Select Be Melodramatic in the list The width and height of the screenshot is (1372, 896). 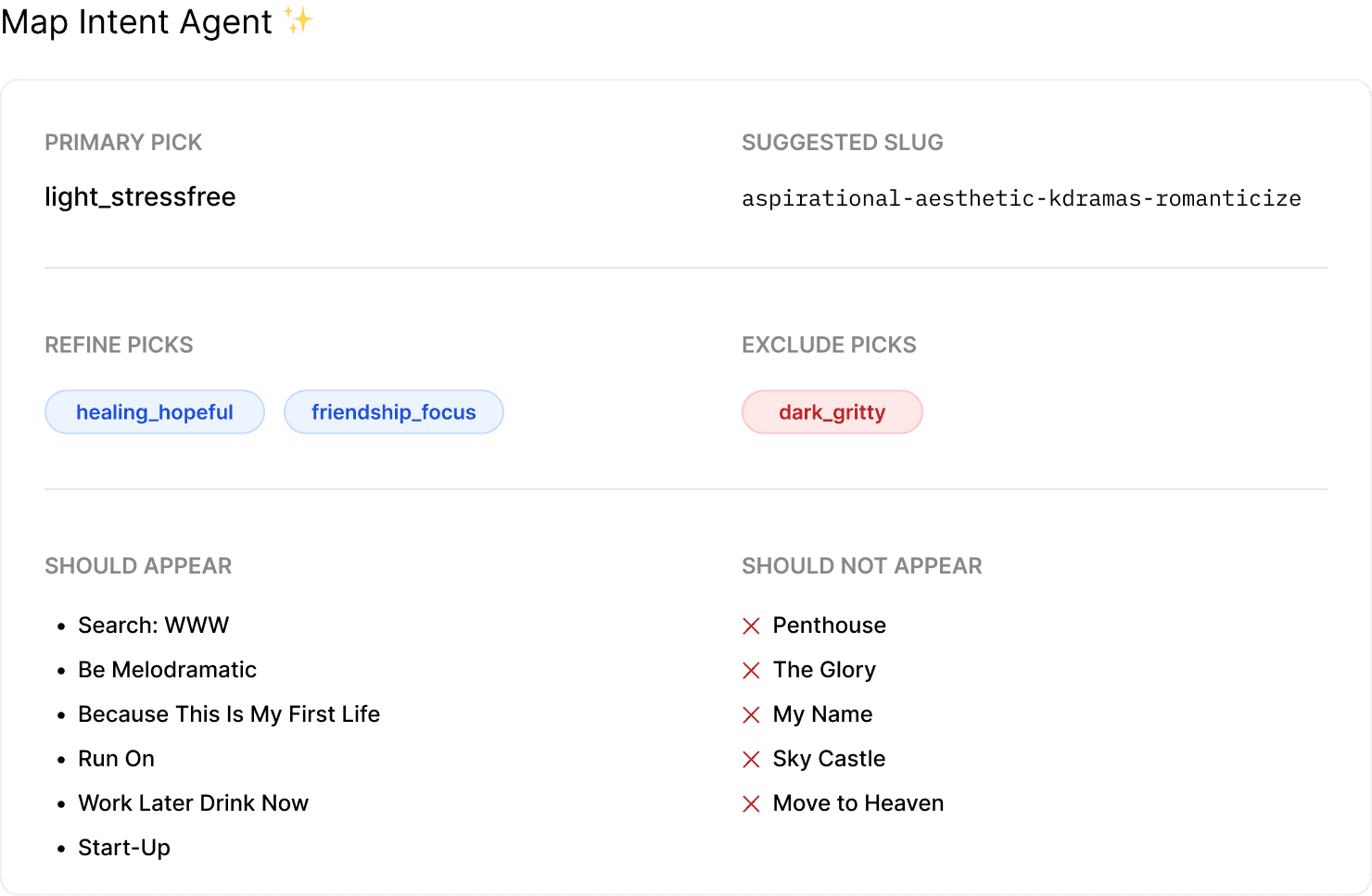167,670
